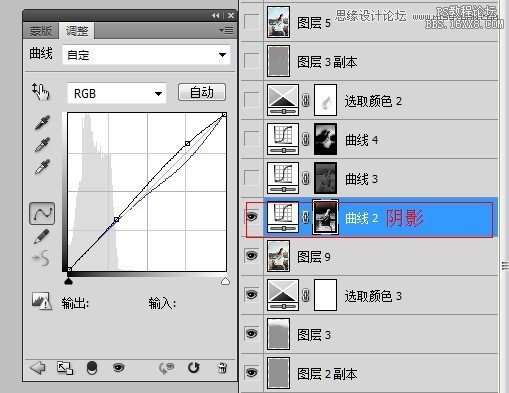Image resolution: width=509 pixels, height=393 pixels.
Task: Select the top-right curve endpoint
Action: click(x=225, y=115)
